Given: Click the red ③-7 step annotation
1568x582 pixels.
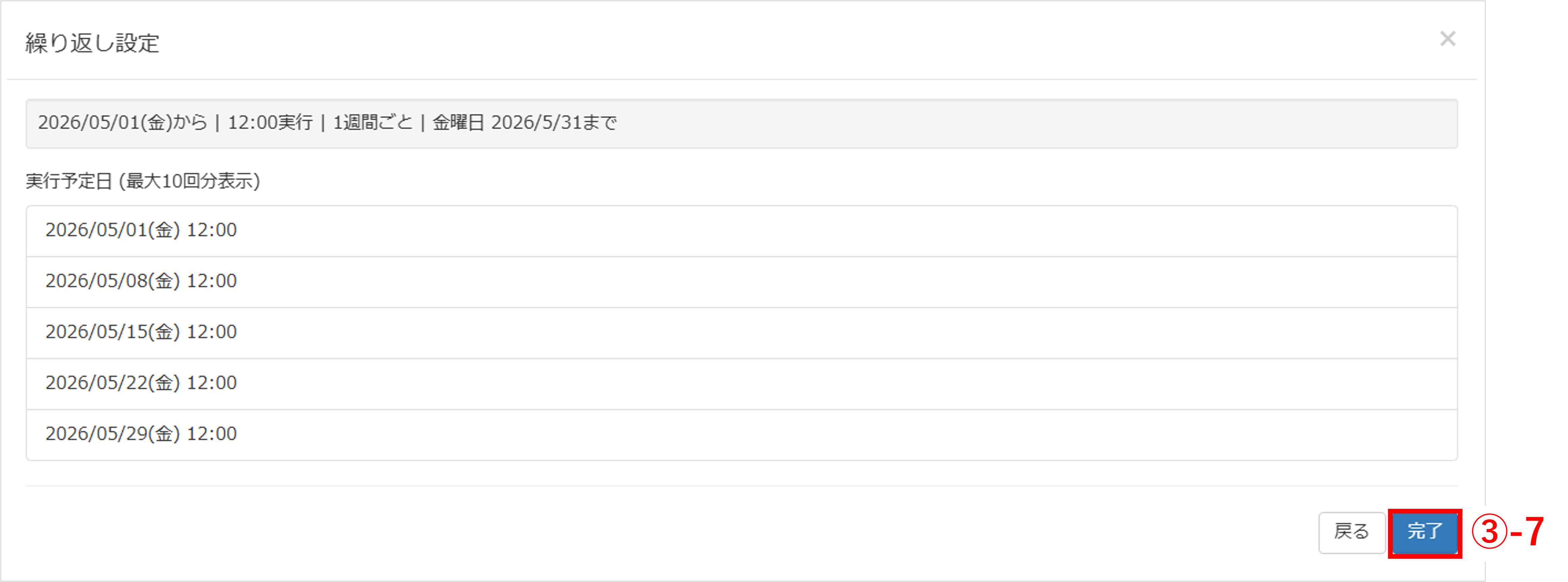Looking at the screenshot, I should point(1508,531).
